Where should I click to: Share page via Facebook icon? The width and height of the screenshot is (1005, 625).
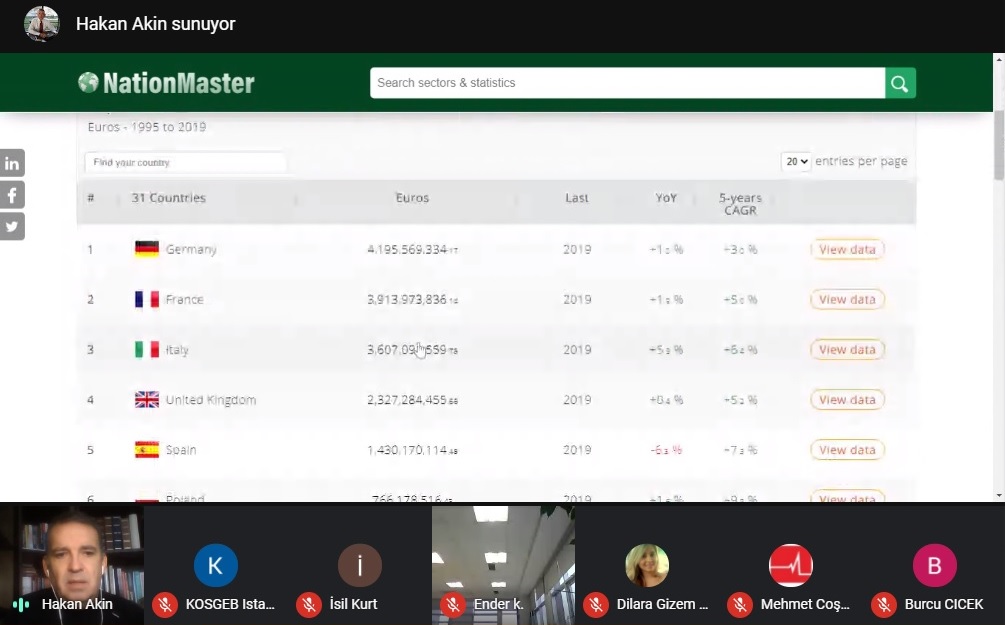point(12,195)
